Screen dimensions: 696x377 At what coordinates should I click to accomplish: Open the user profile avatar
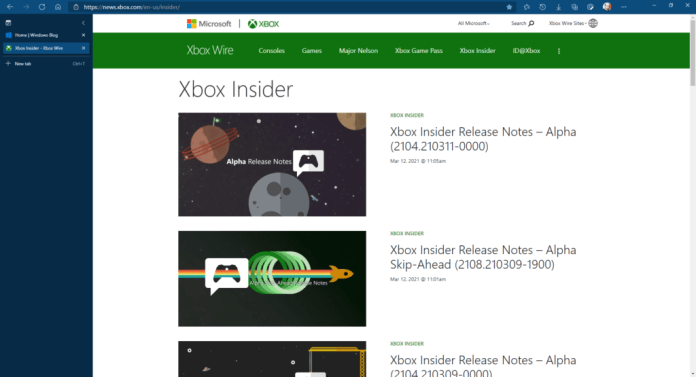(607, 7)
